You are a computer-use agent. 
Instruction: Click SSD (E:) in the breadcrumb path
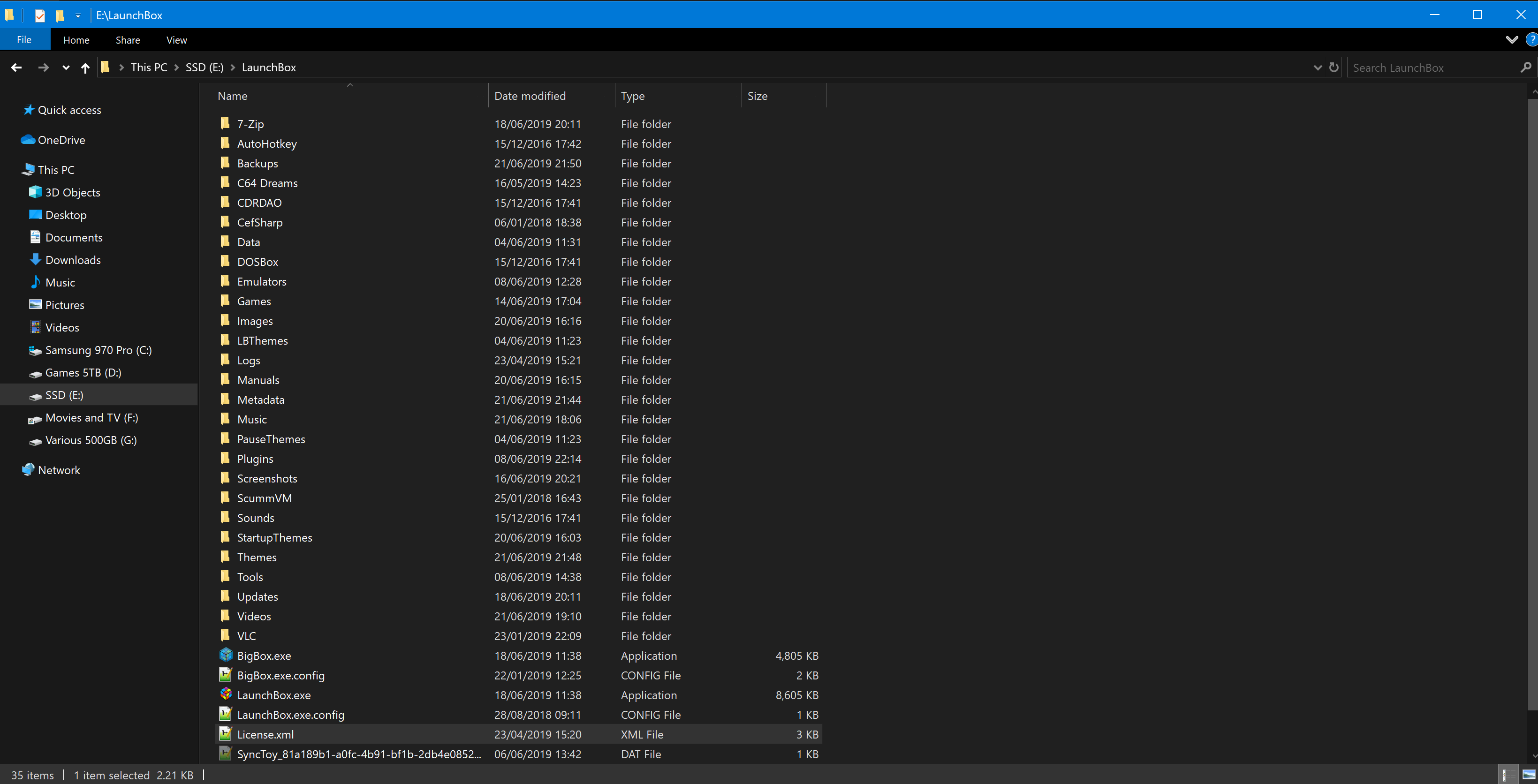(204, 68)
